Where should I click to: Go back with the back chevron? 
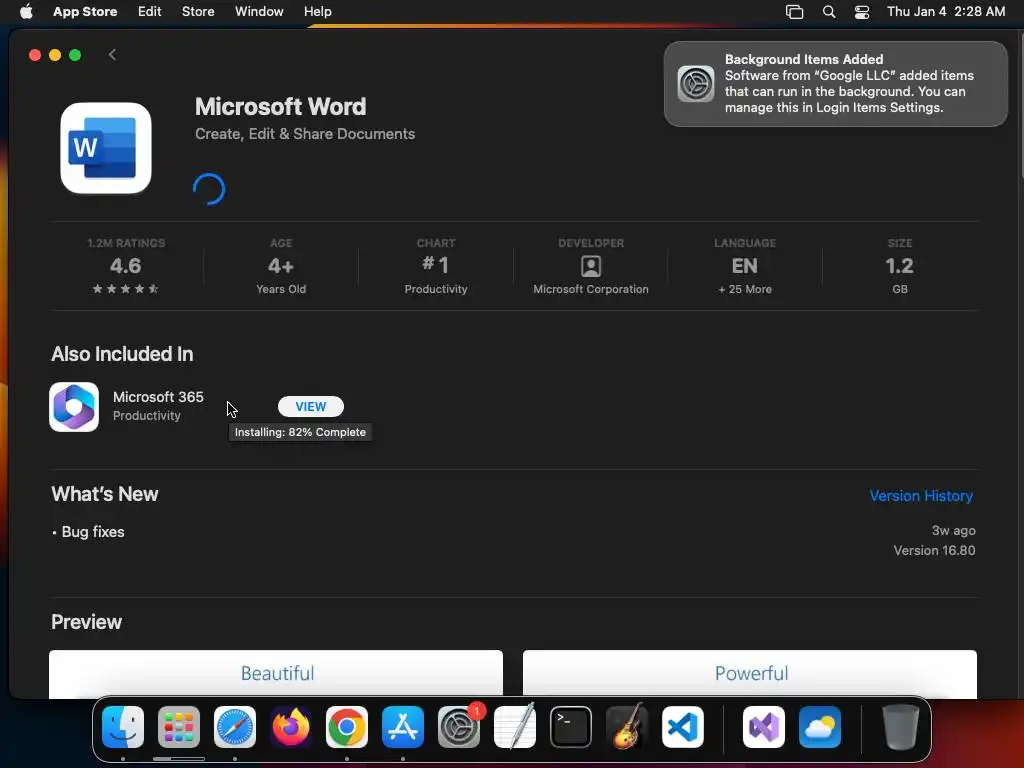tap(112, 55)
